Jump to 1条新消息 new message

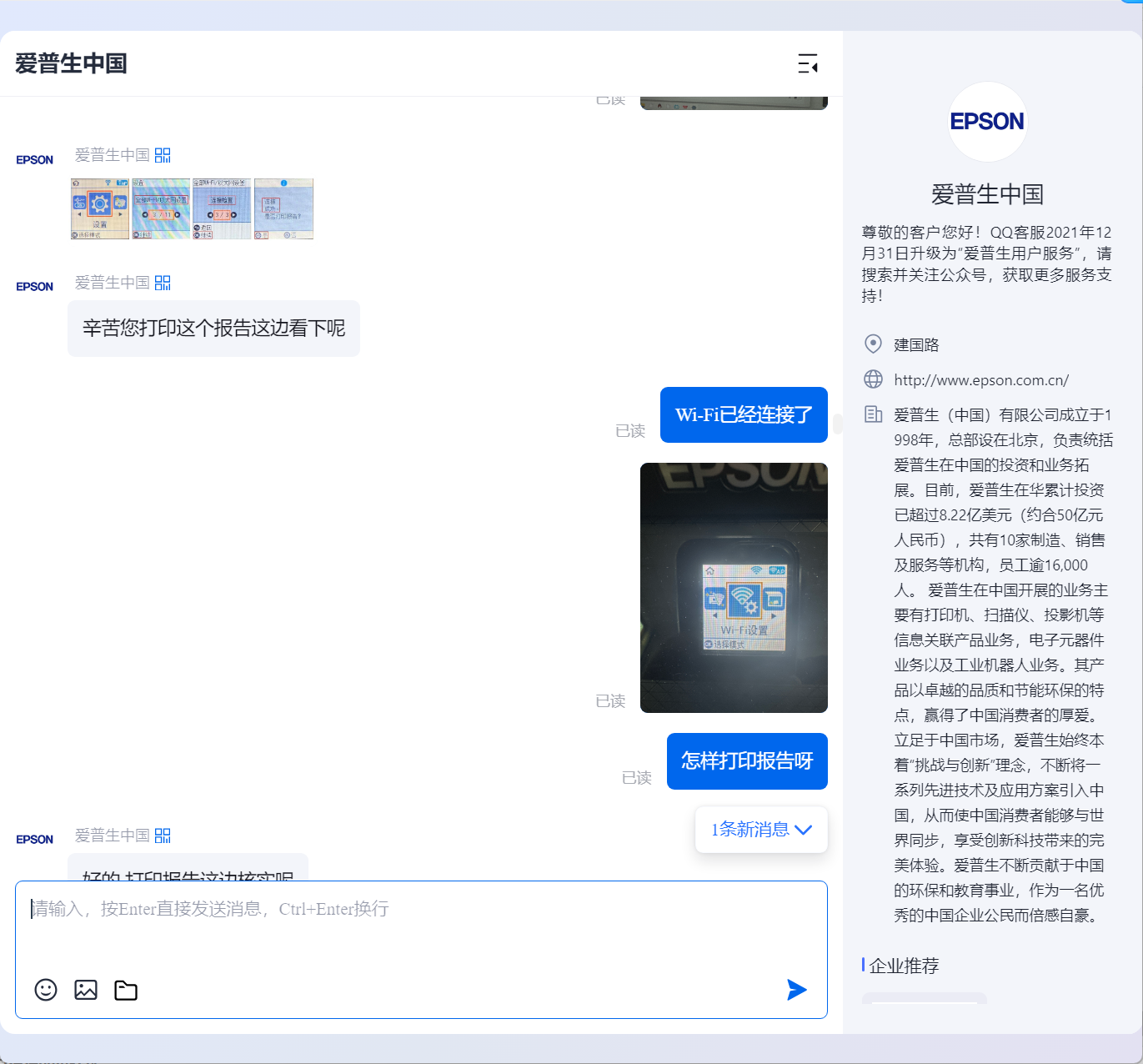pos(761,830)
